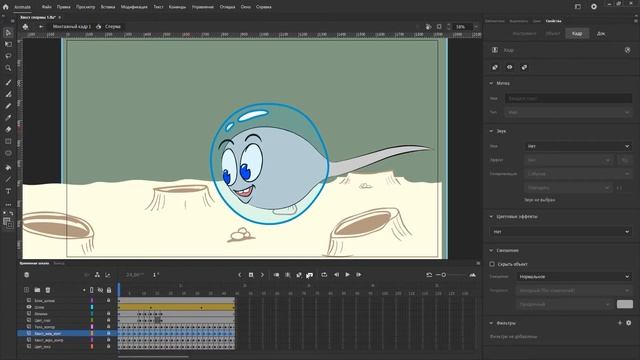Toggle the Скрыть объект checkbox
Viewport: 640px width, 360px height.
[x=492, y=264]
